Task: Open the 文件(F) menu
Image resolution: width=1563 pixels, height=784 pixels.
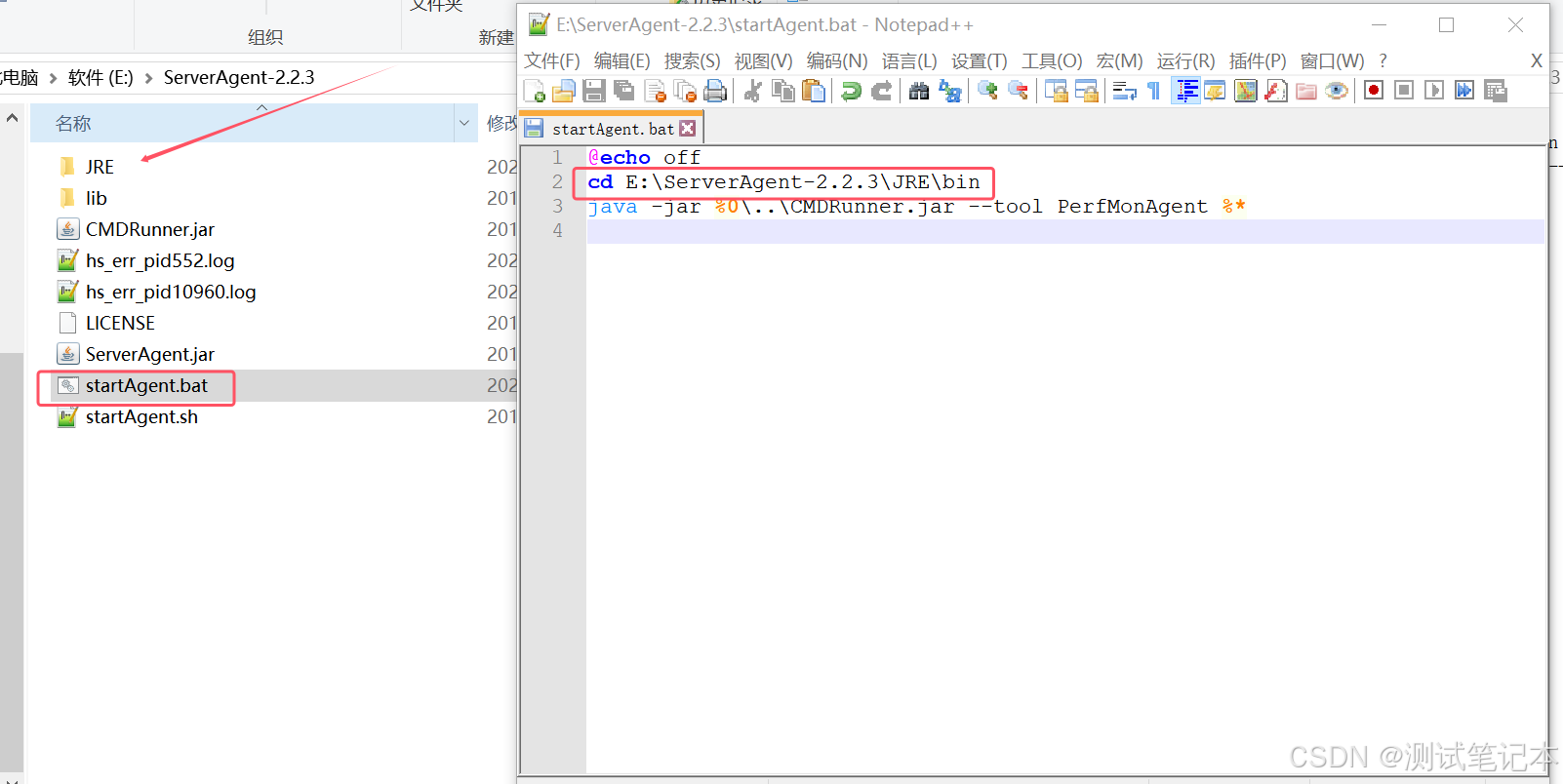Action: 552,60
